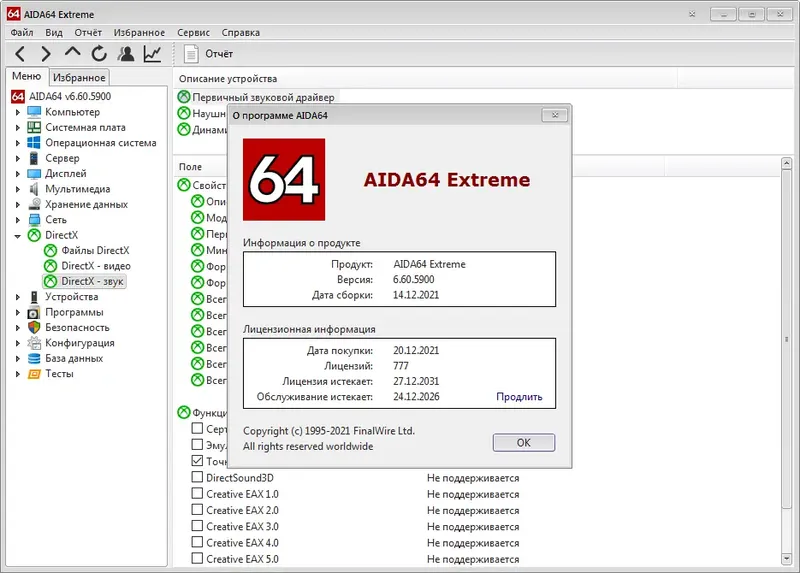This screenshot has width=800, height=573.
Task: Open the Справка menu
Action: click(x=240, y=33)
